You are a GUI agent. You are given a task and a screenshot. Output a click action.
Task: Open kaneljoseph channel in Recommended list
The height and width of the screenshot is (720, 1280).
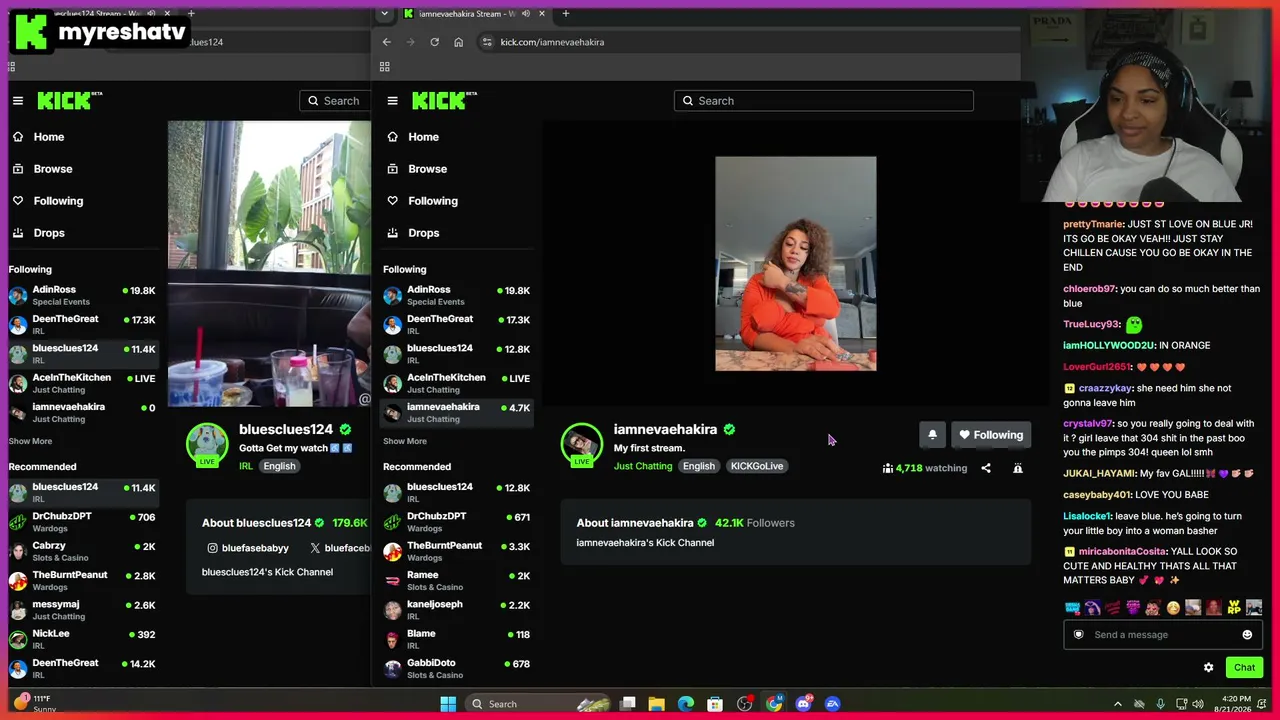(457, 609)
